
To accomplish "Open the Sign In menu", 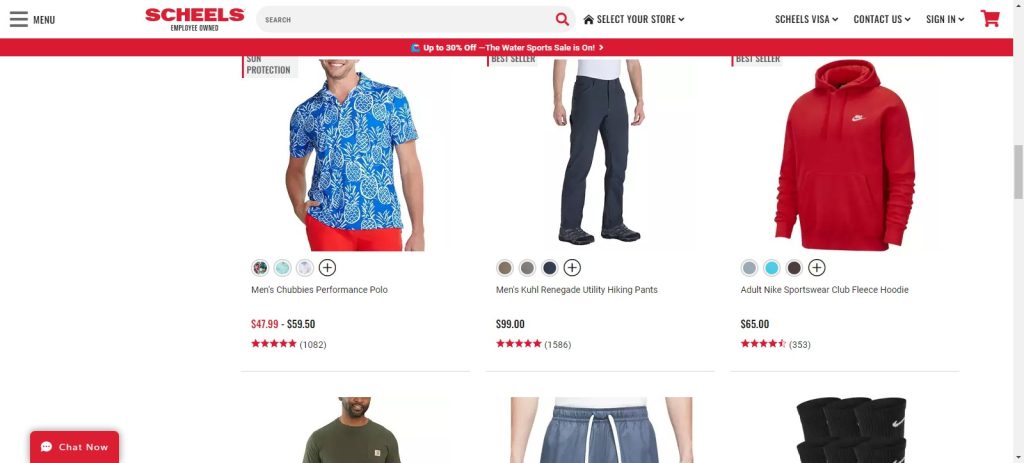I will 945,20.
